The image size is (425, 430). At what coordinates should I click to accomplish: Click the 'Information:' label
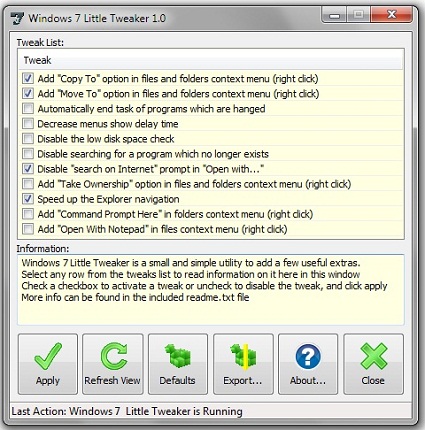43,249
